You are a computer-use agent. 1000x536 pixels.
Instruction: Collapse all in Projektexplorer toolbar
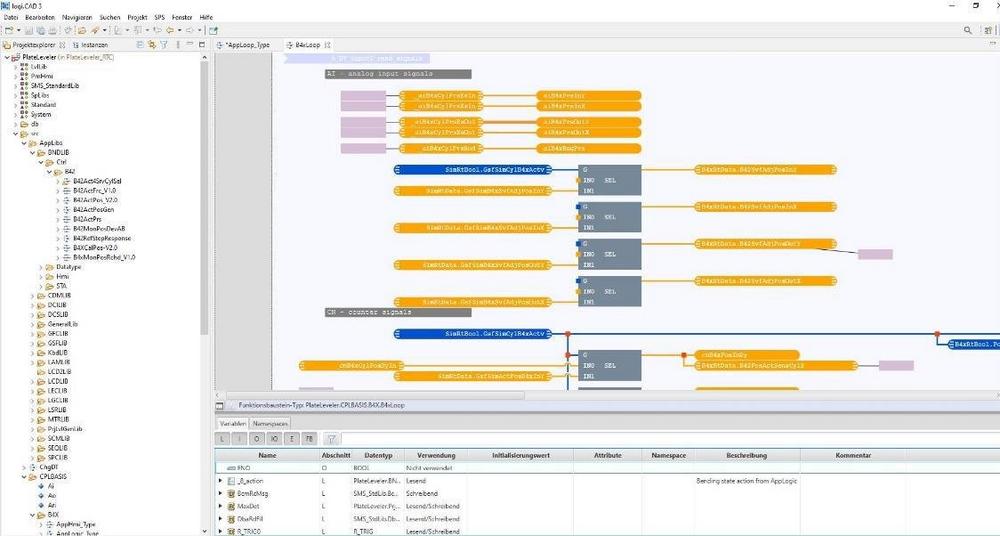click(140, 45)
